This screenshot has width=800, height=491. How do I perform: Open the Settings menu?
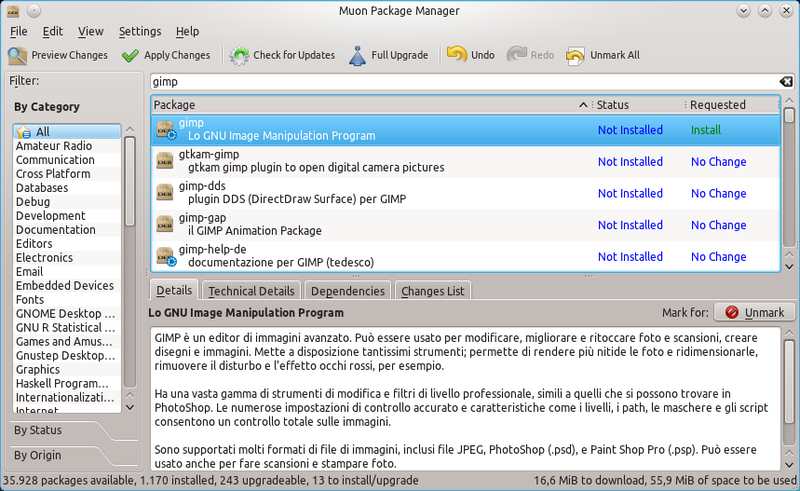pyautogui.click(x=140, y=32)
